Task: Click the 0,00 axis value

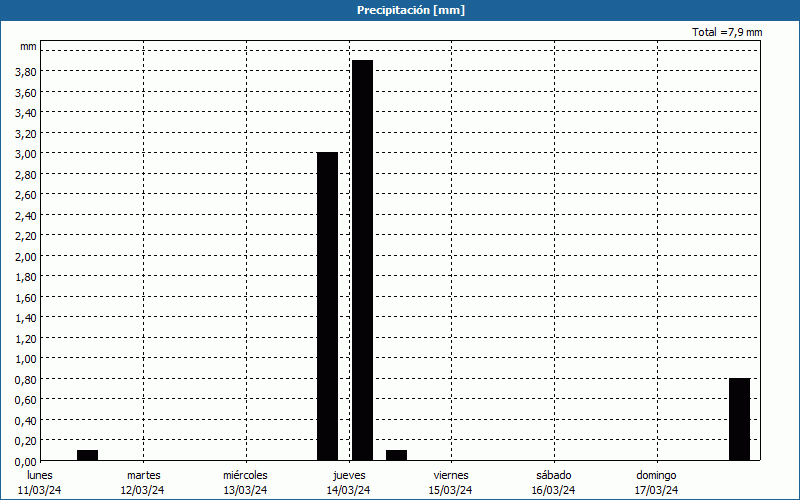Action: point(26,461)
